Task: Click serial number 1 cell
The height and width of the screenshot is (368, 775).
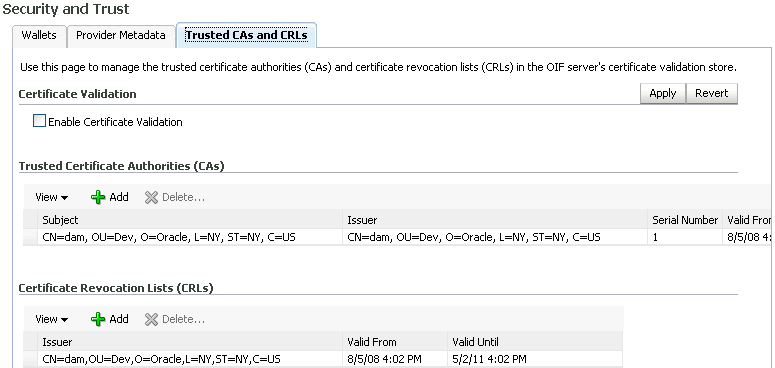Action: [x=685, y=237]
